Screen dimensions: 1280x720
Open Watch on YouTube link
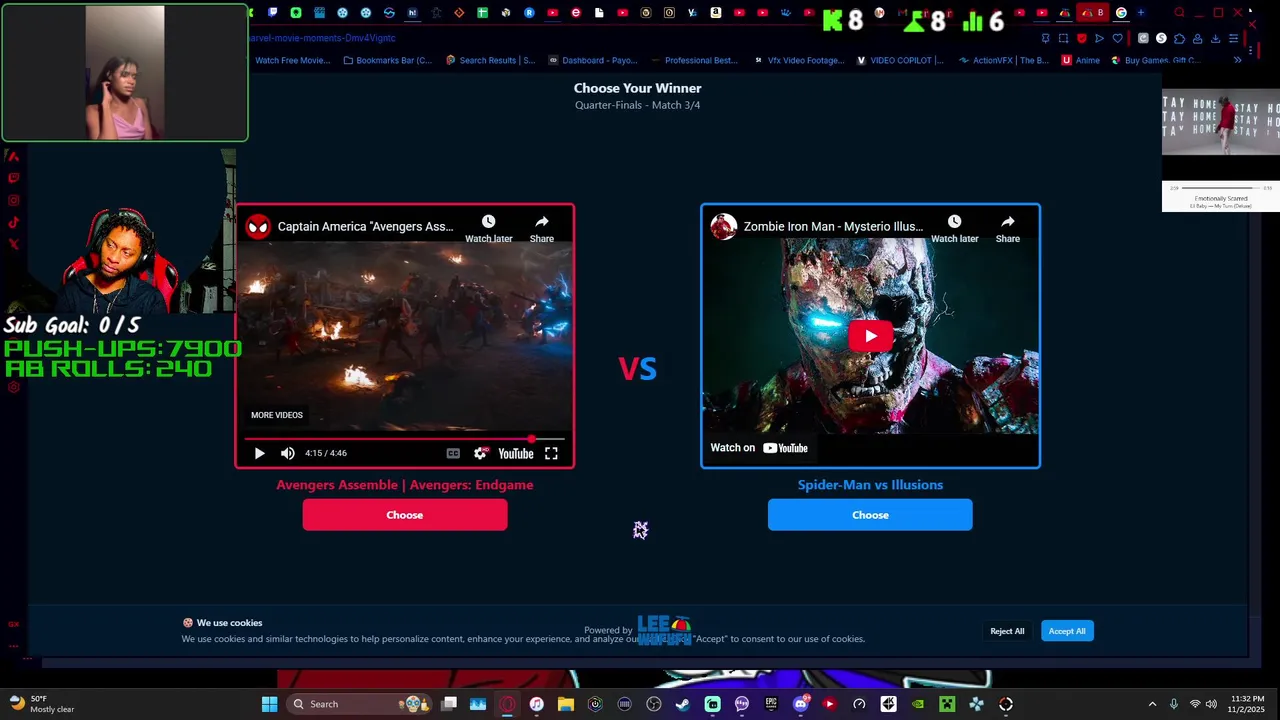pyautogui.click(x=759, y=448)
